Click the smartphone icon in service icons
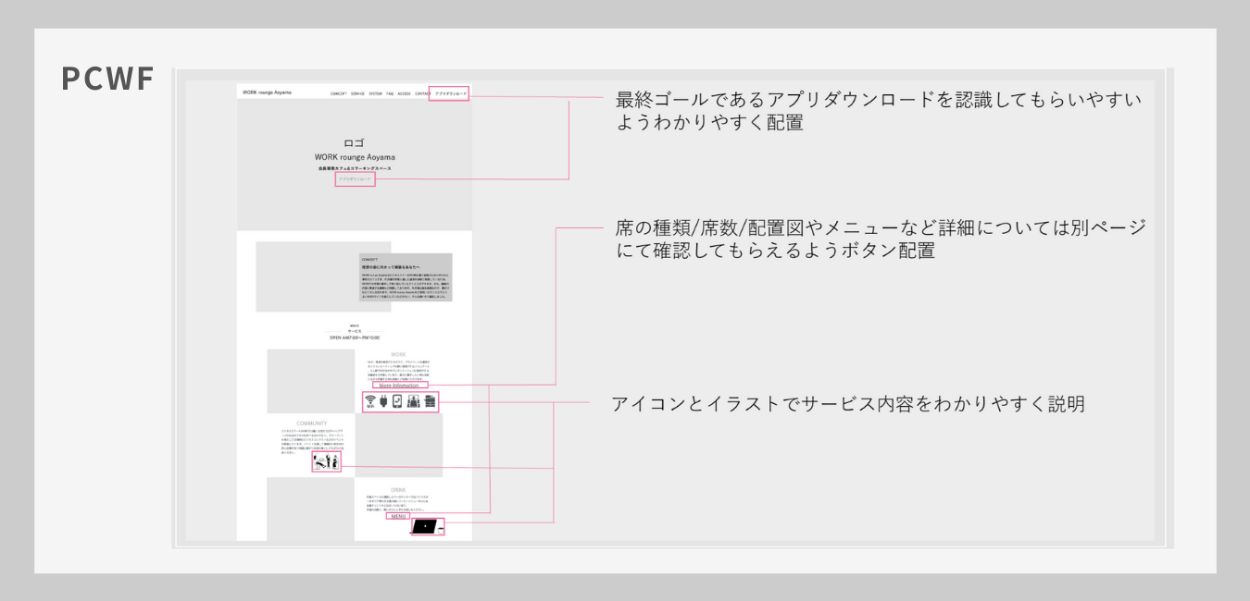 pyautogui.click(x=397, y=402)
